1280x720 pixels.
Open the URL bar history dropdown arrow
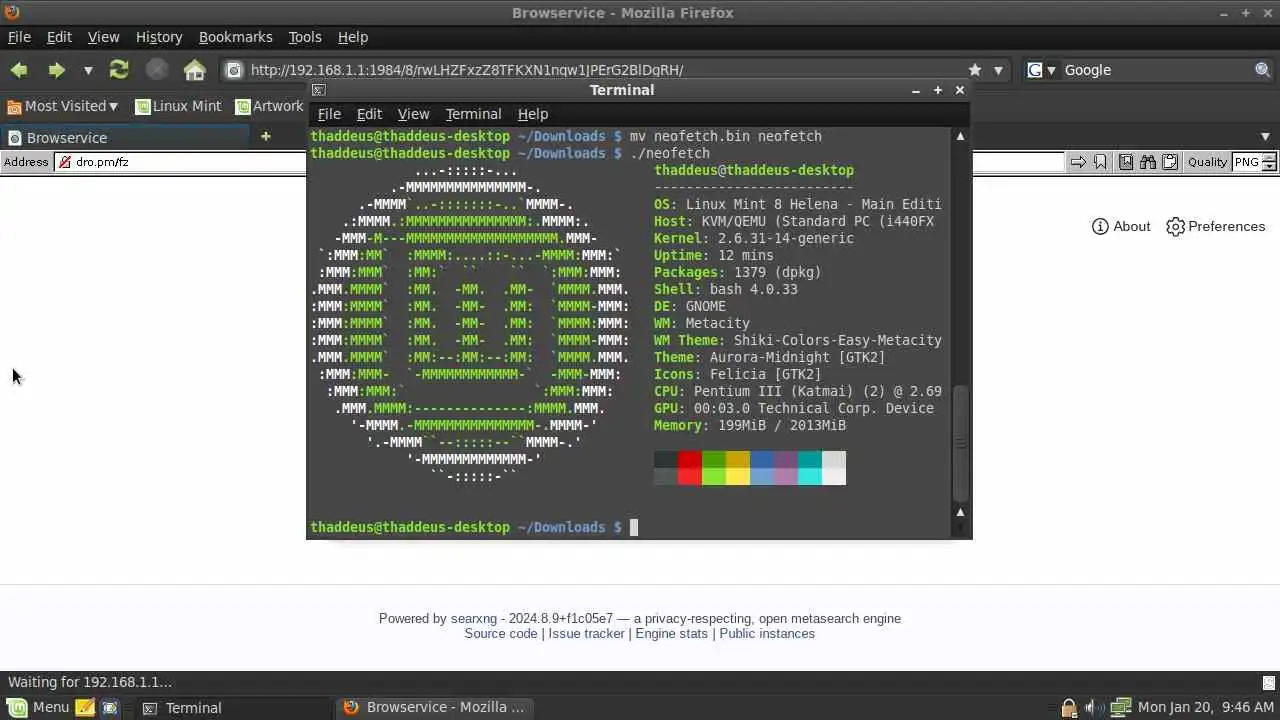point(998,70)
